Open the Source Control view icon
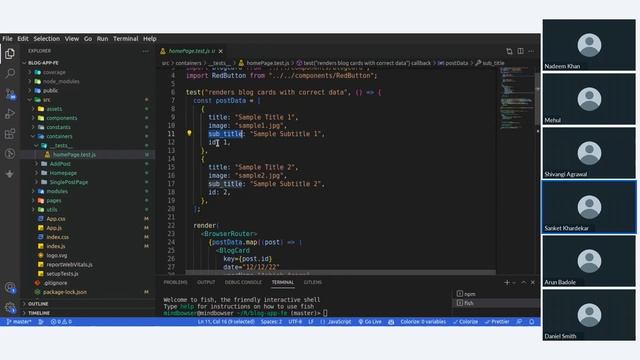Viewport: 640px width, 360px height. coord(10,94)
